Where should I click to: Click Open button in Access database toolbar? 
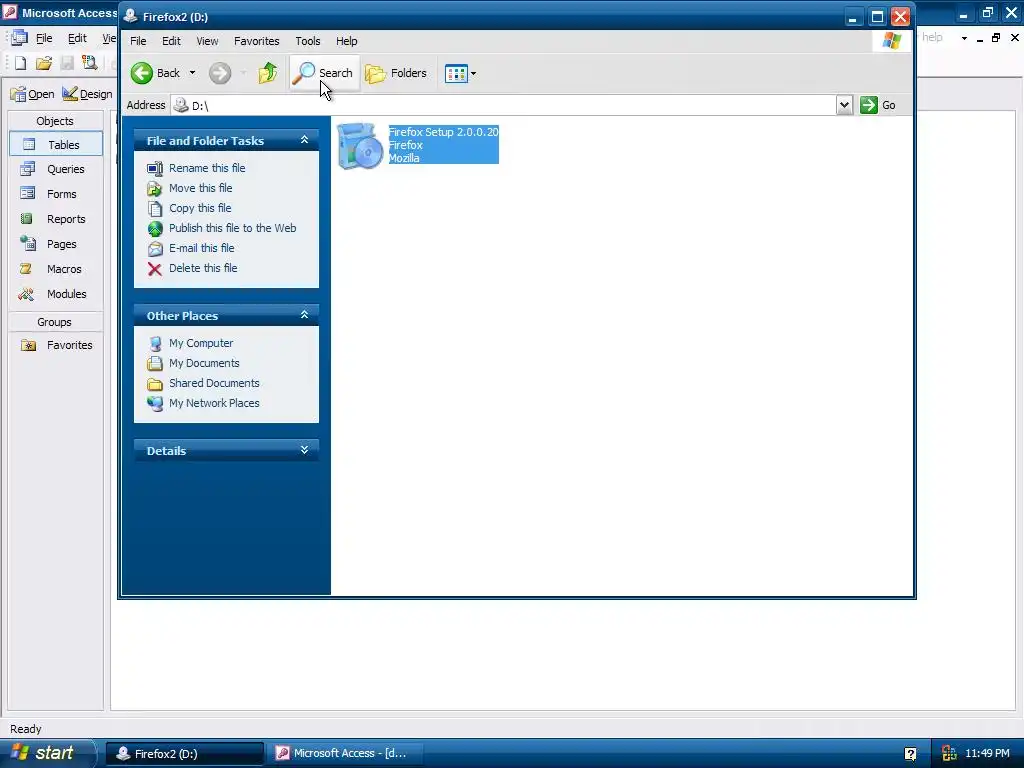point(33,94)
